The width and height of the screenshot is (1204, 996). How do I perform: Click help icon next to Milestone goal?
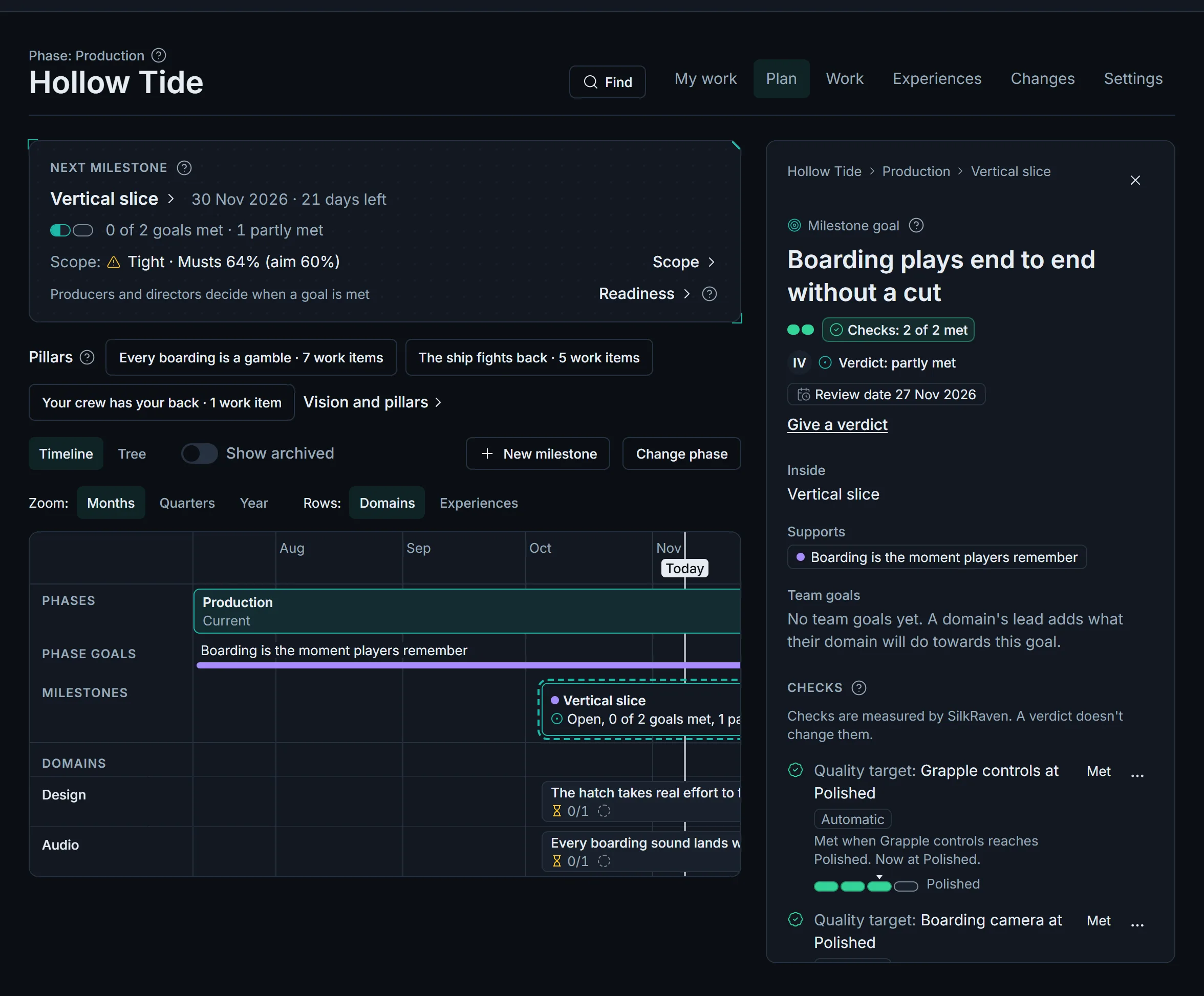[x=916, y=226]
